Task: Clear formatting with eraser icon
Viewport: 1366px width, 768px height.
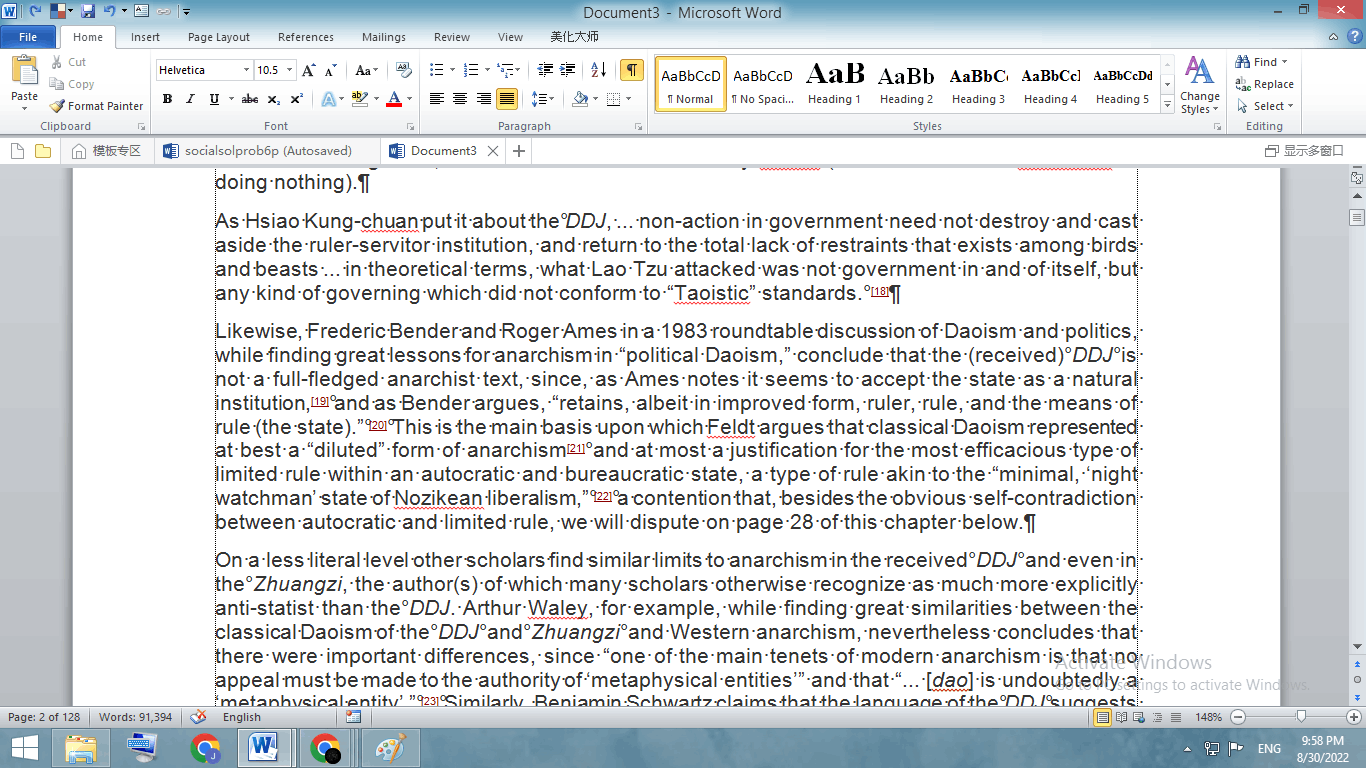Action: pos(404,70)
